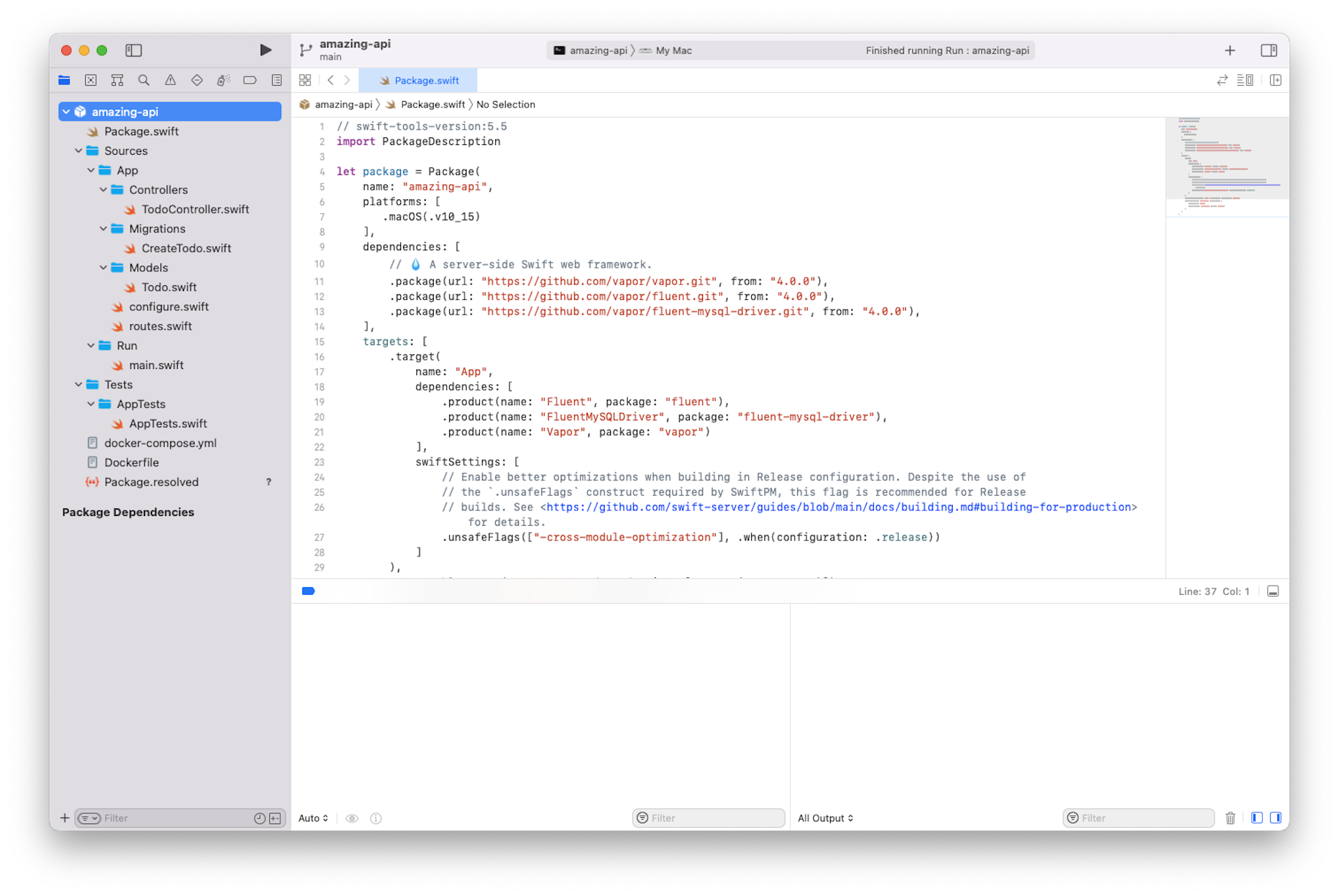
Task: Clear the console with the trash icon
Action: pos(1230,818)
